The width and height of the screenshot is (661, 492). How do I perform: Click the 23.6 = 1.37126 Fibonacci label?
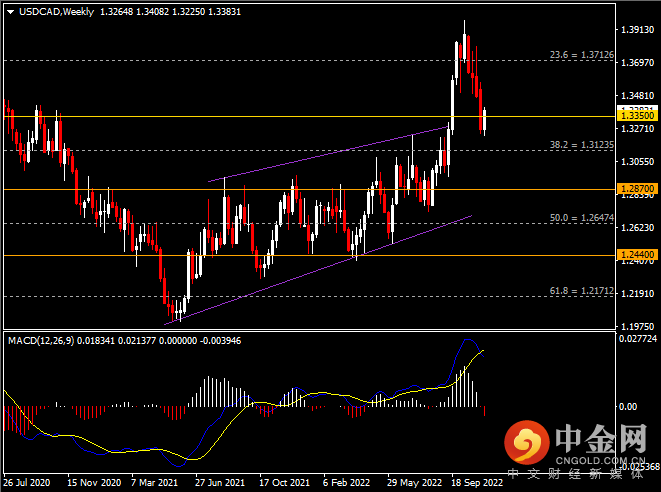click(581, 55)
